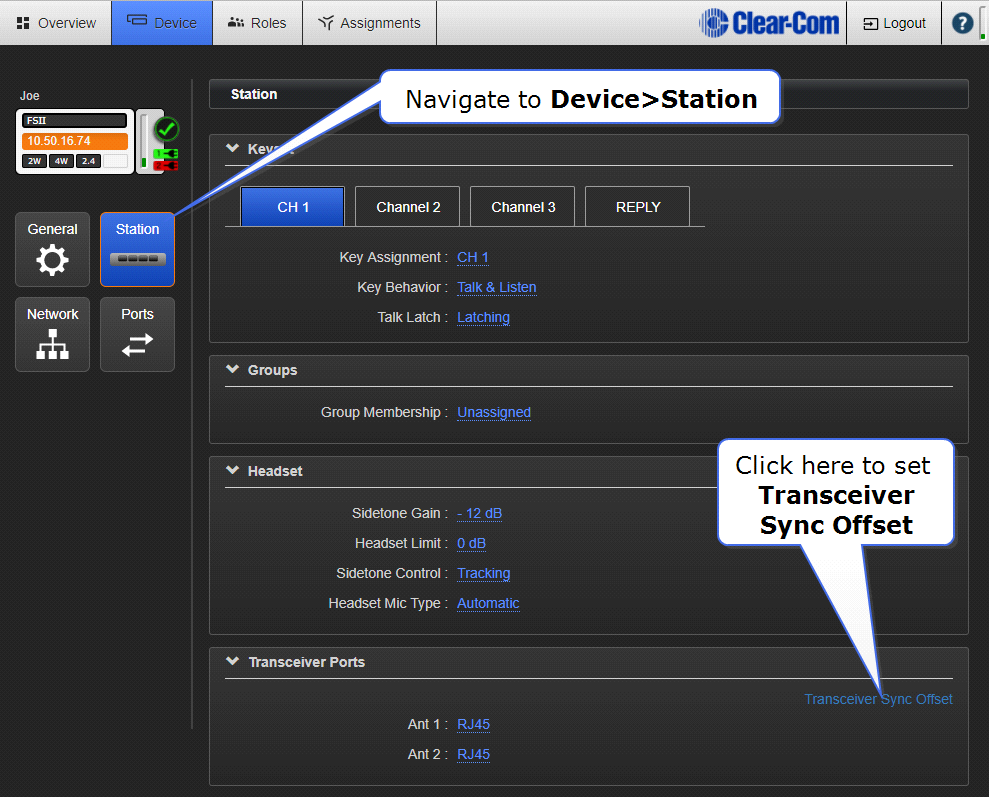Open Network settings tile

[x=52, y=334]
